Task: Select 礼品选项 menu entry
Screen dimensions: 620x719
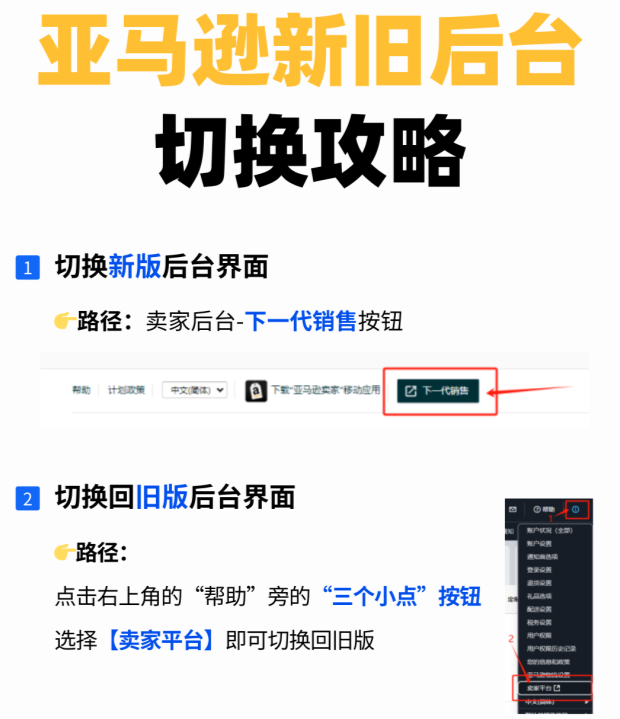Action: tap(539, 596)
